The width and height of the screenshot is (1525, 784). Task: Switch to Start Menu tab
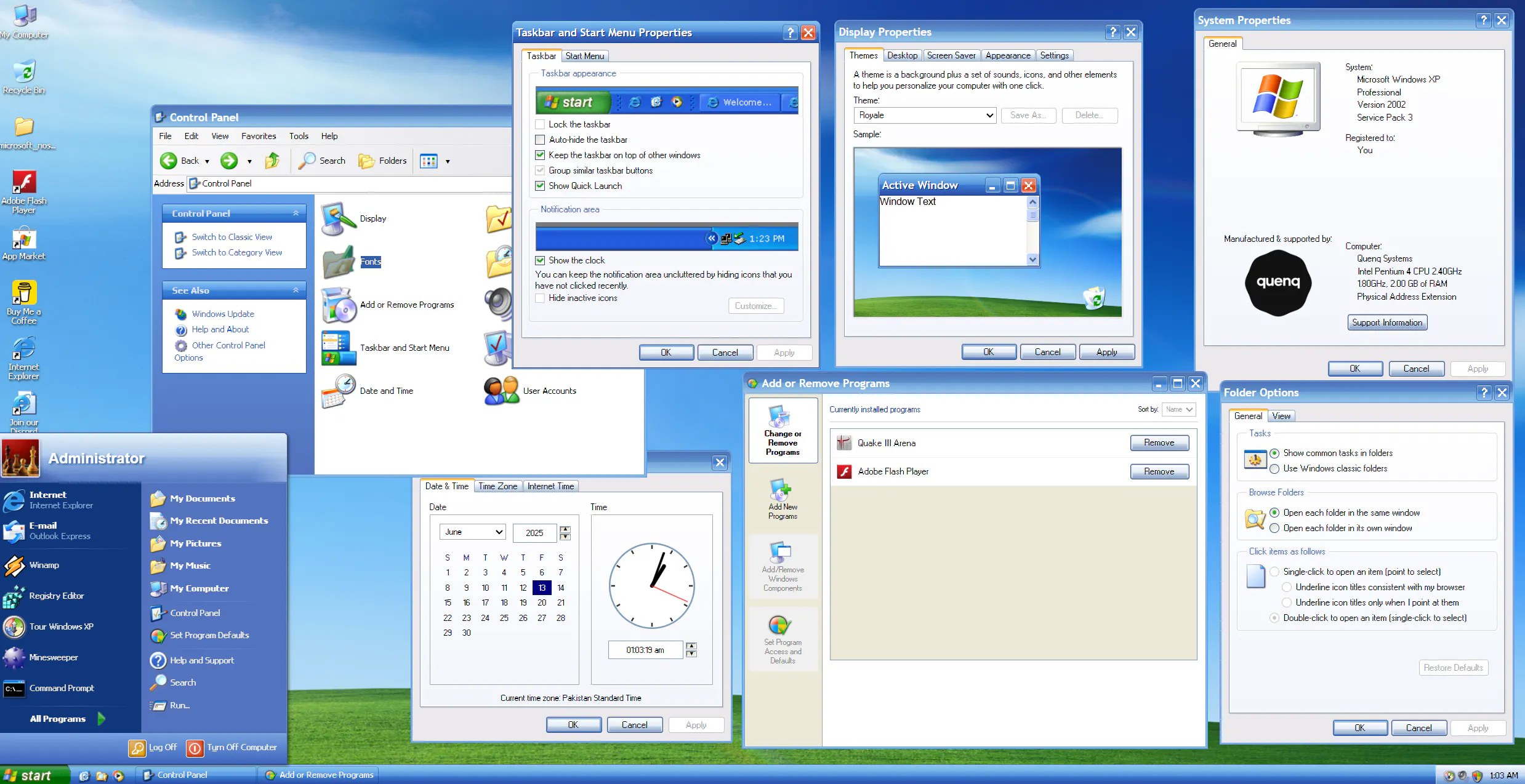pyautogui.click(x=585, y=56)
